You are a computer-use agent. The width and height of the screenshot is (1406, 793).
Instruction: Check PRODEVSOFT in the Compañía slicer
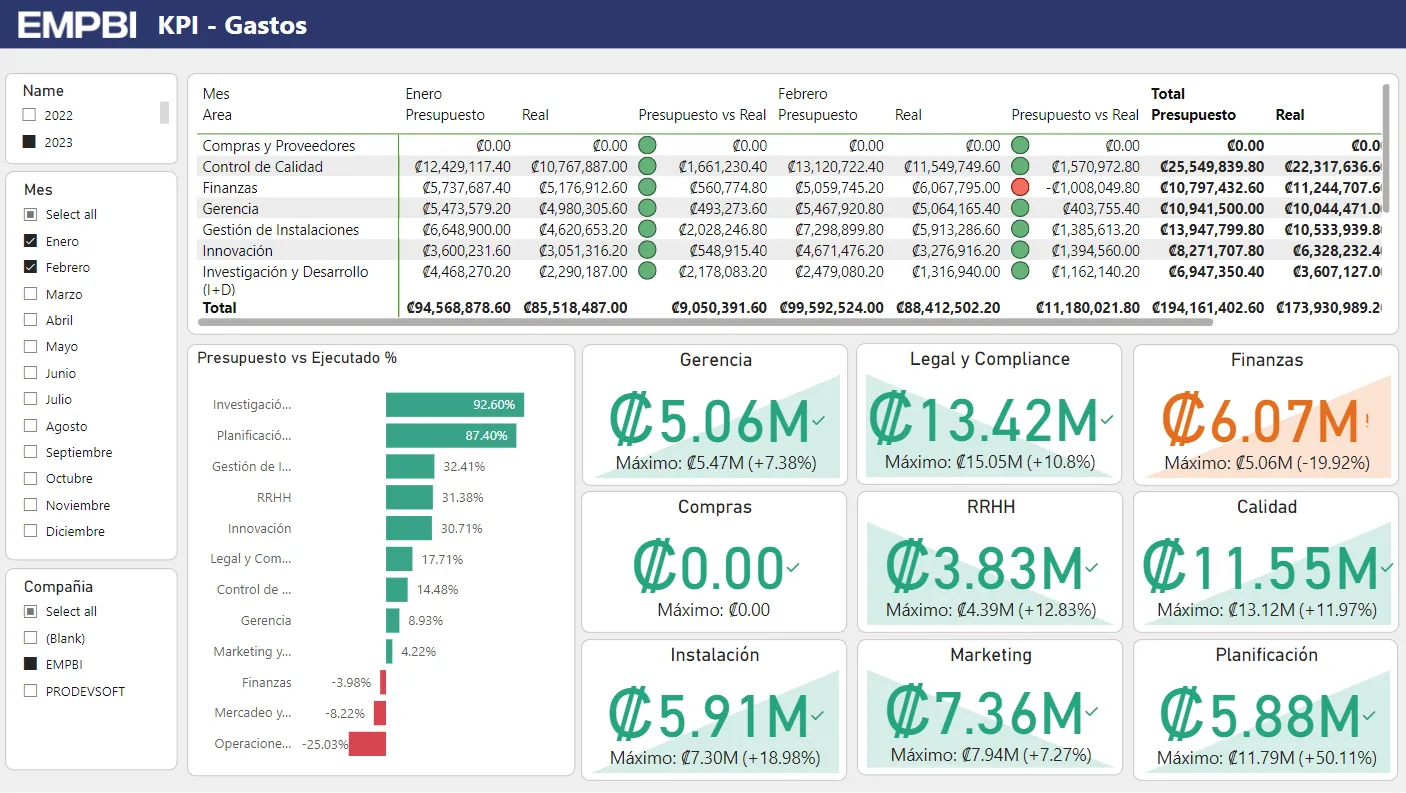click(x=31, y=690)
